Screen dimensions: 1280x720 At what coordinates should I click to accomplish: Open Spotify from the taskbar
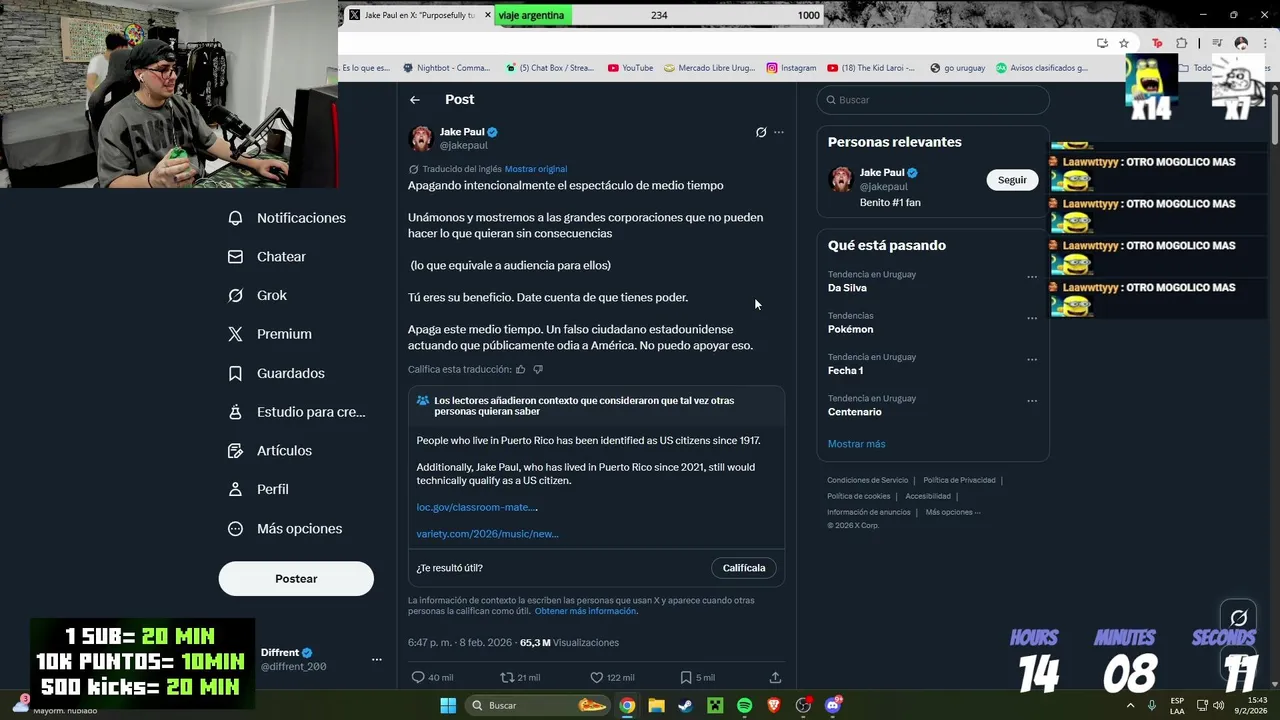point(744,705)
